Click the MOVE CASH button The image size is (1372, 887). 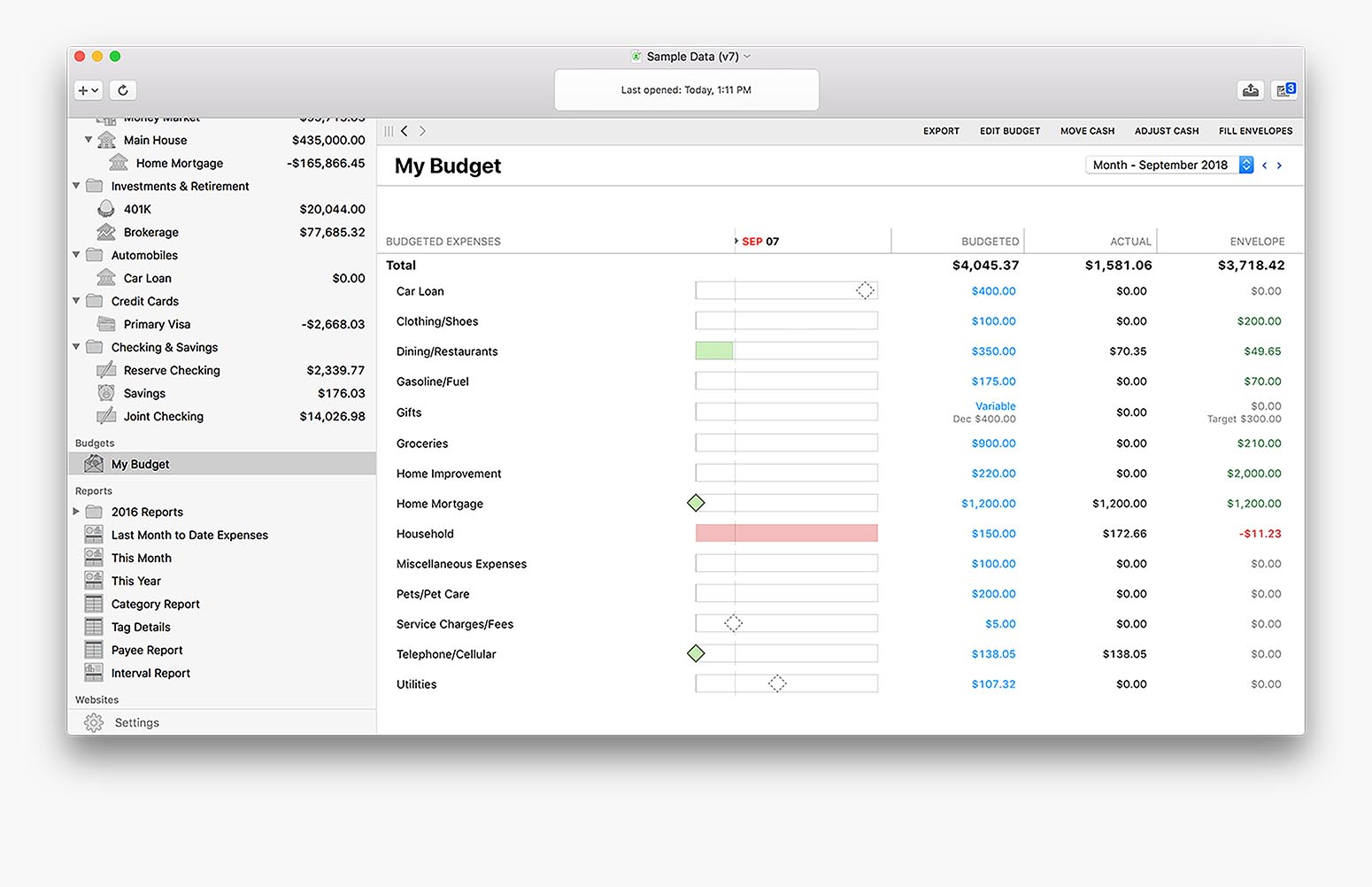pos(1087,131)
